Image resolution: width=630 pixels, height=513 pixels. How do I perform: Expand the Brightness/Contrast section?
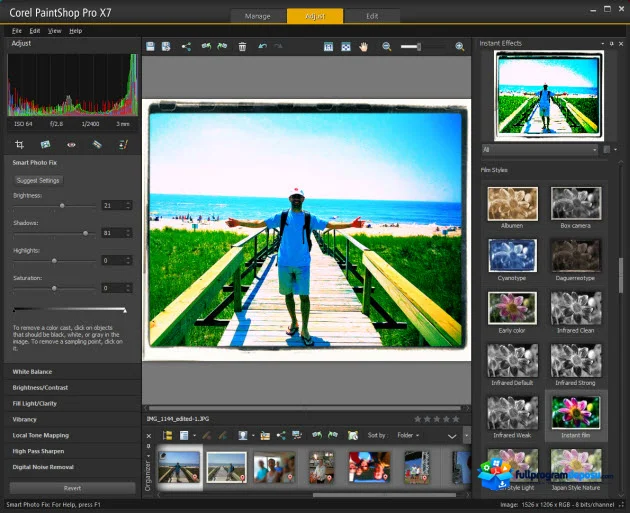(73, 388)
